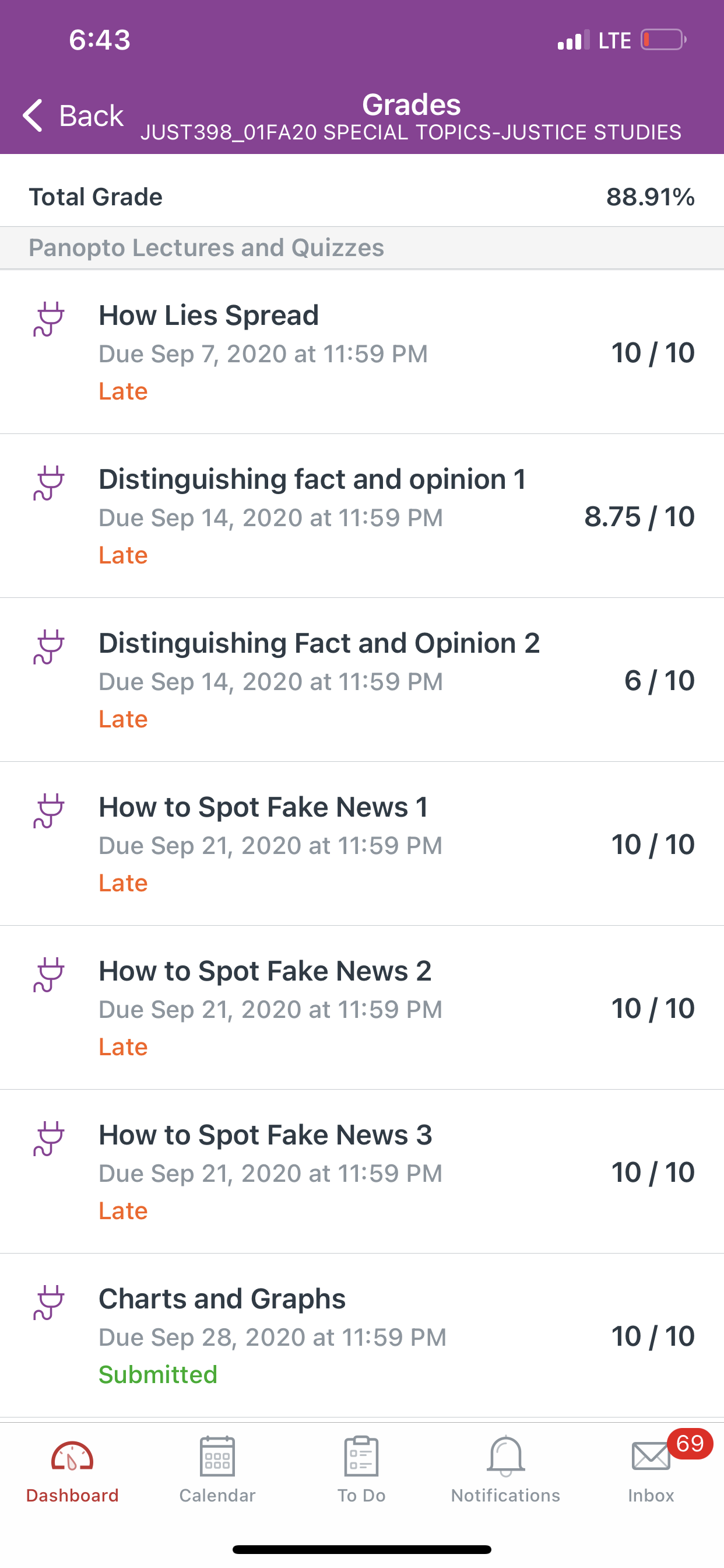Viewport: 724px width, 1568px height.
Task: Open Distinguishing Fact and Opinion 2
Action: point(362,680)
